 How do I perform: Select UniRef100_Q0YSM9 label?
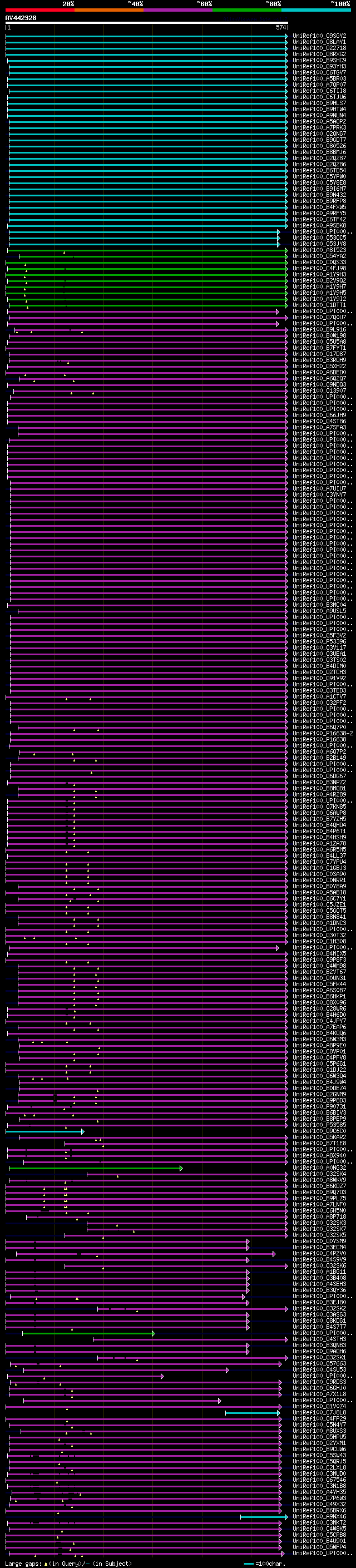coord(319,1241)
